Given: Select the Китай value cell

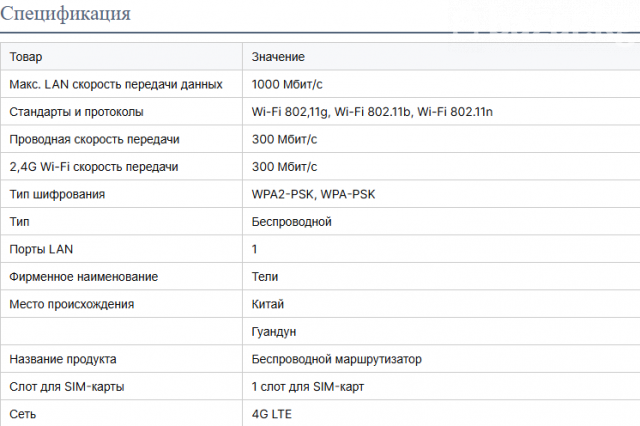Looking at the screenshot, I should [268, 304].
